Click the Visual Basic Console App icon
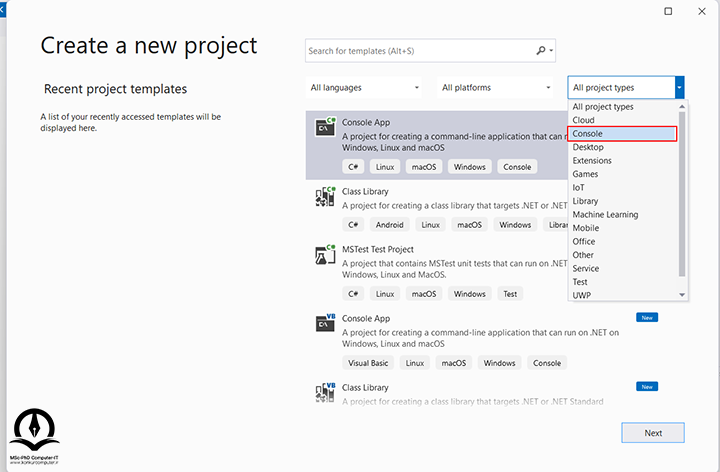 click(x=325, y=323)
